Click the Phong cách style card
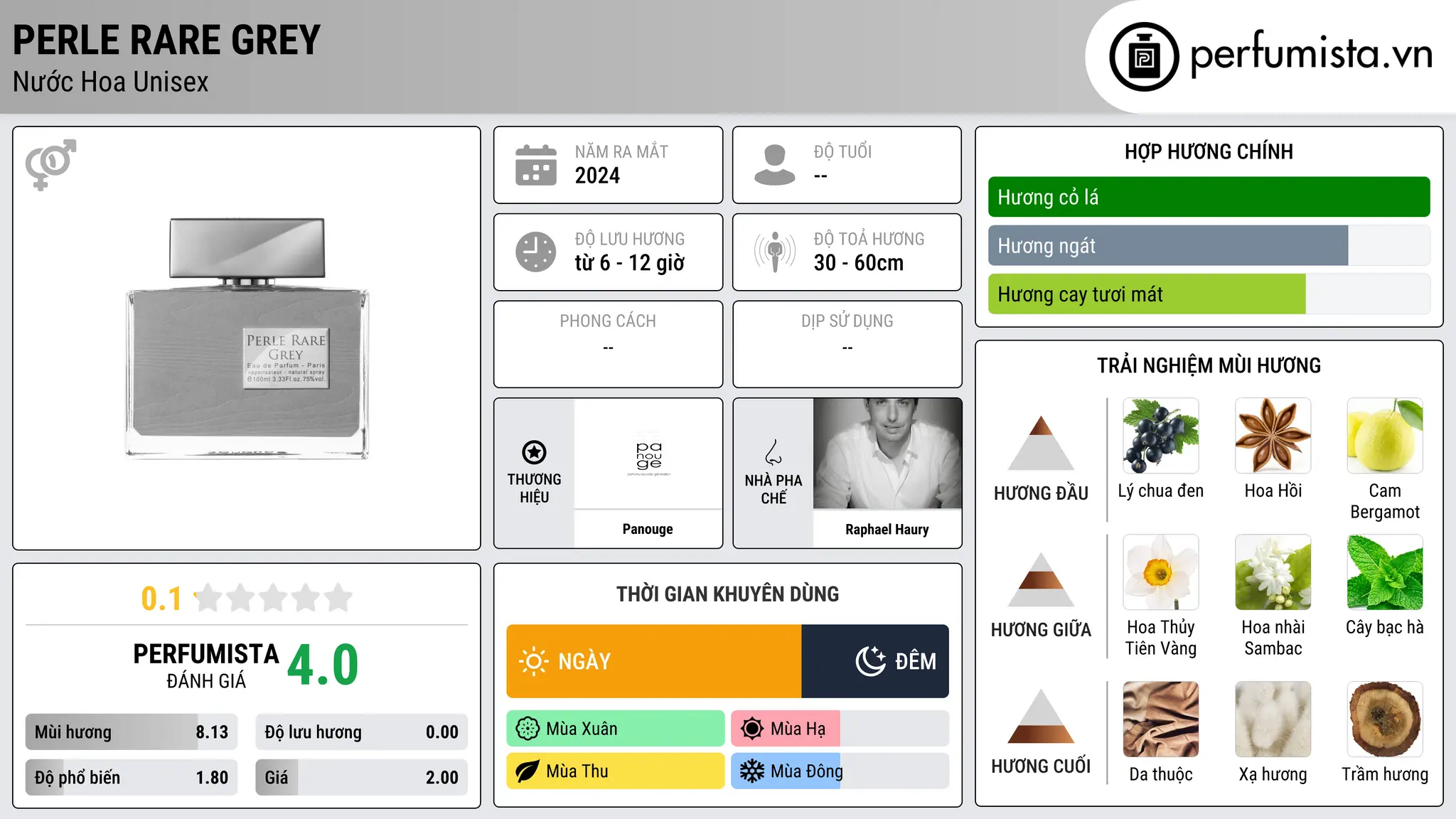1456x819 pixels. (x=608, y=344)
